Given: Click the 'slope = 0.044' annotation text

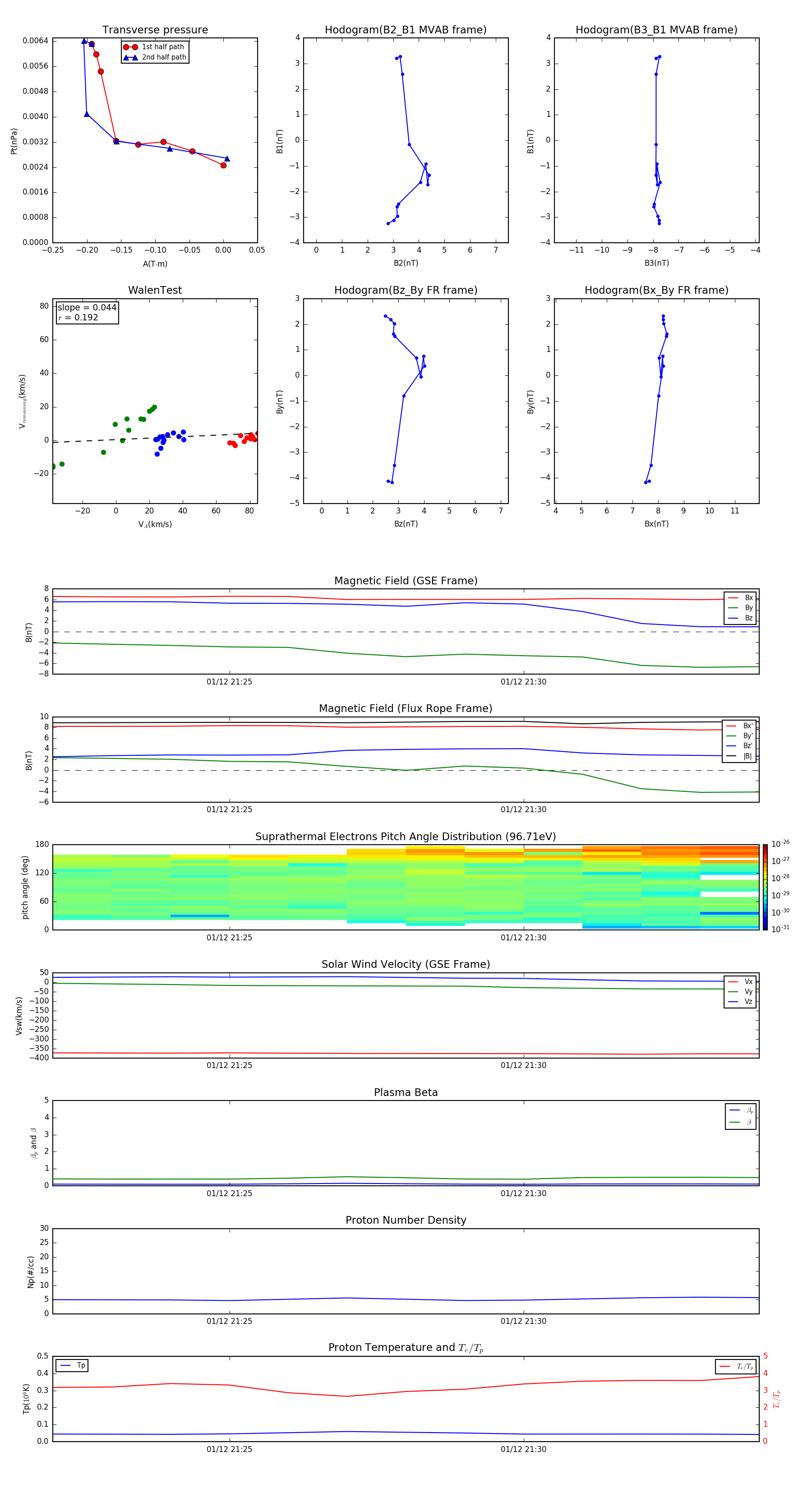Looking at the screenshot, I should click(x=87, y=308).
